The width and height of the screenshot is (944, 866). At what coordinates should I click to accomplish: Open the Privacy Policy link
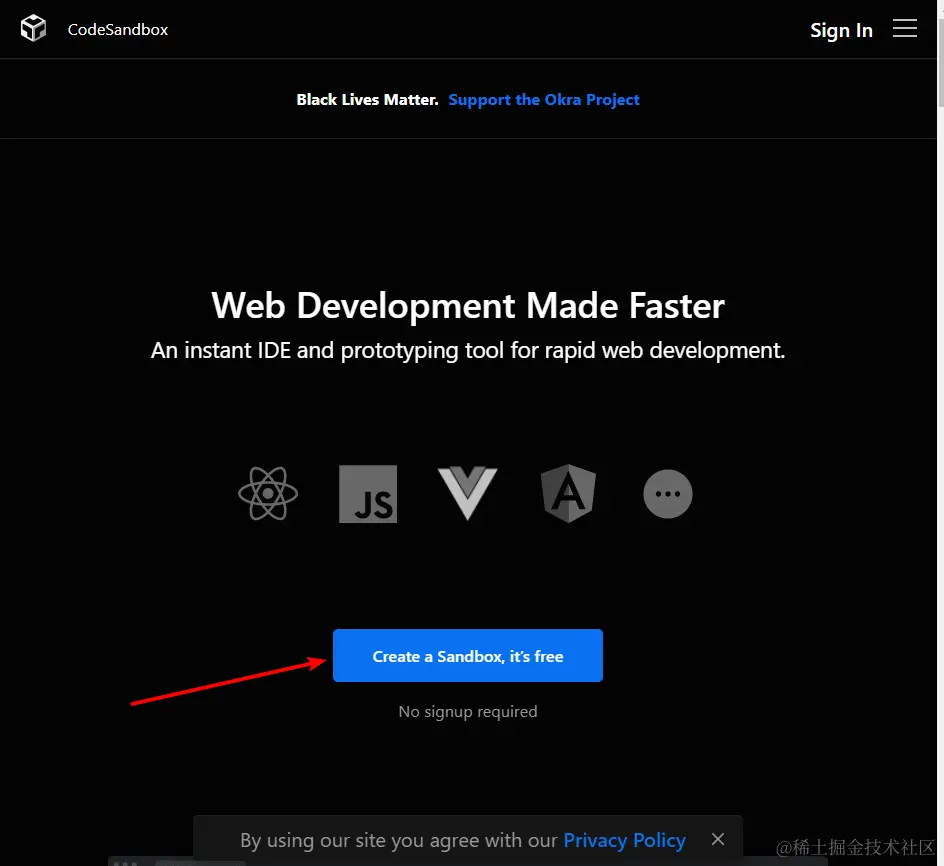(x=624, y=840)
